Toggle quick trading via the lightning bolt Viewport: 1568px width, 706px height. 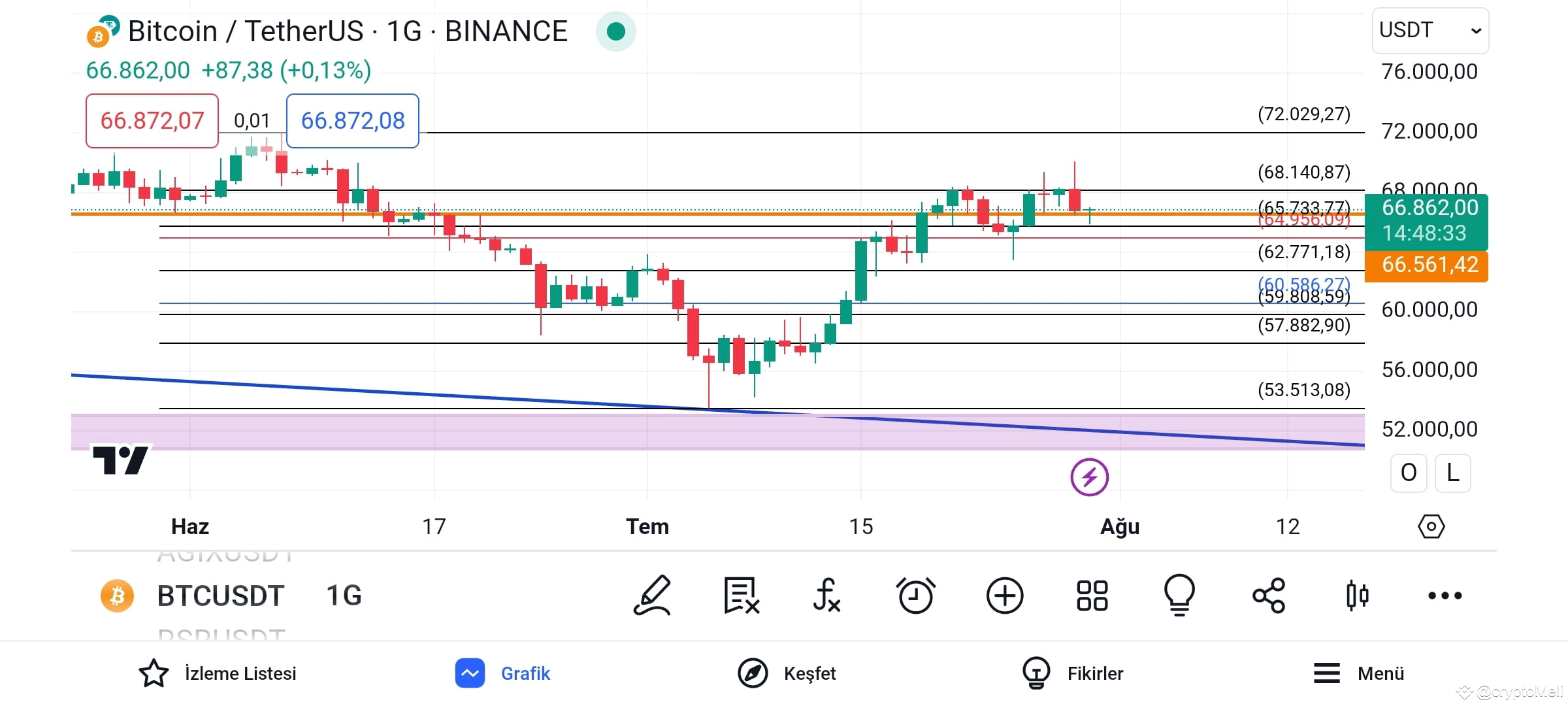[1089, 476]
